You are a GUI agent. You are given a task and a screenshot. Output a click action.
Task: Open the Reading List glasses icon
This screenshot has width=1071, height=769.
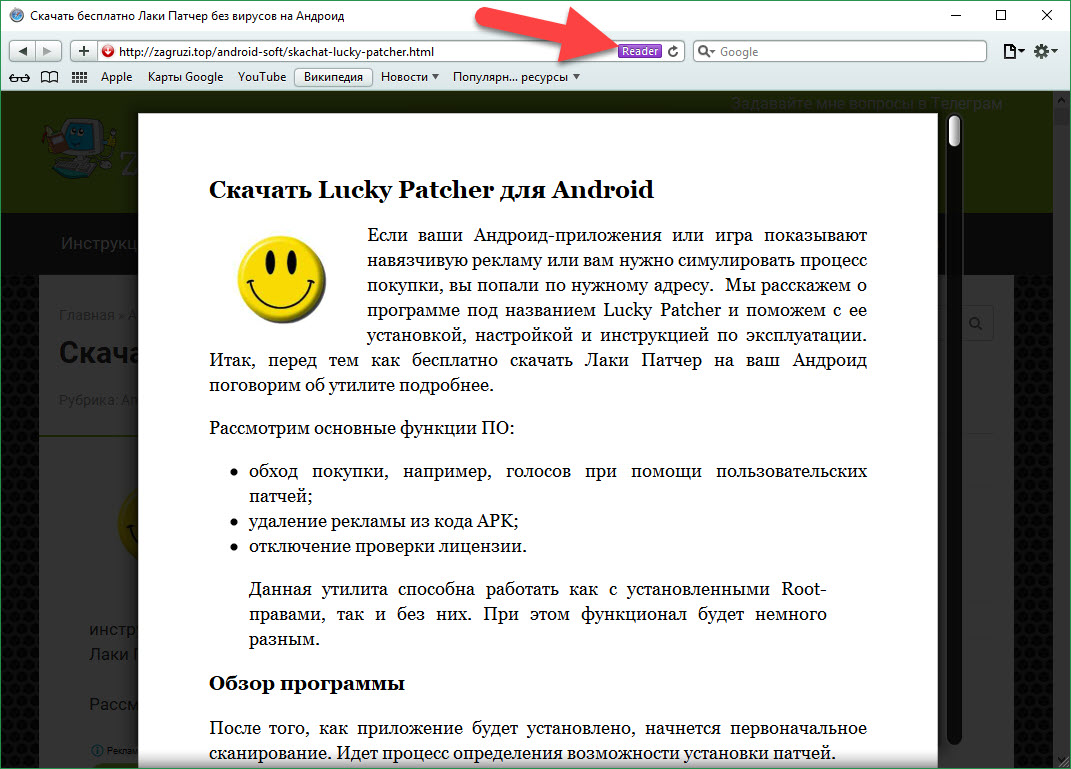point(19,77)
